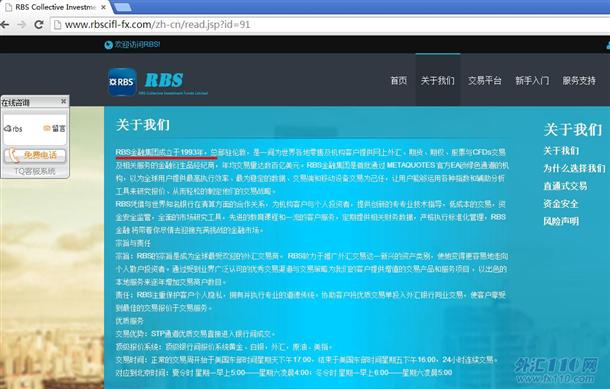The image size is (610, 389).
Task: Open the 服务支持 navigation item
Action: click(579, 81)
